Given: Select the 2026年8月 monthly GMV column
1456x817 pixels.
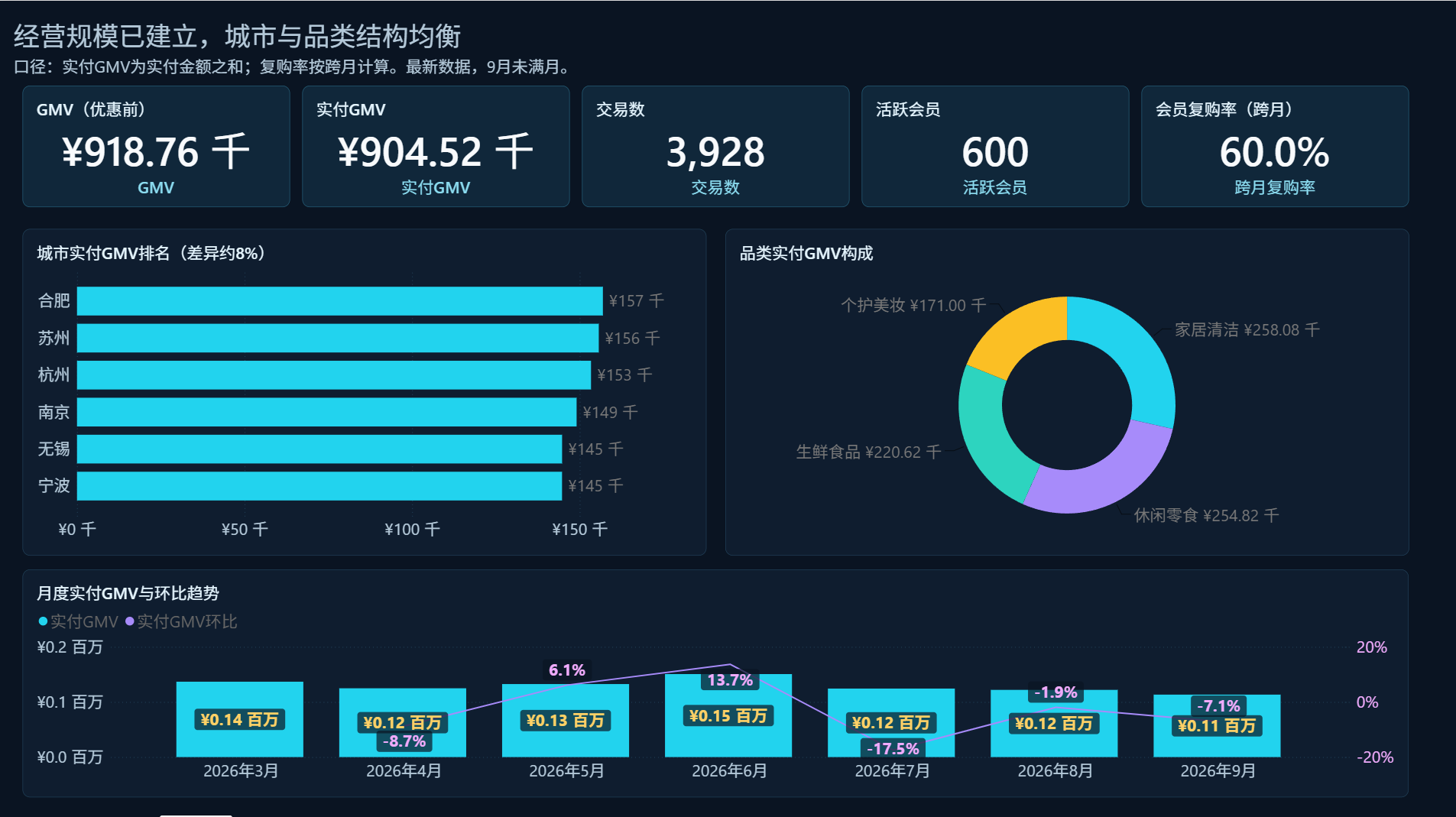Looking at the screenshot, I should coord(1054,723).
